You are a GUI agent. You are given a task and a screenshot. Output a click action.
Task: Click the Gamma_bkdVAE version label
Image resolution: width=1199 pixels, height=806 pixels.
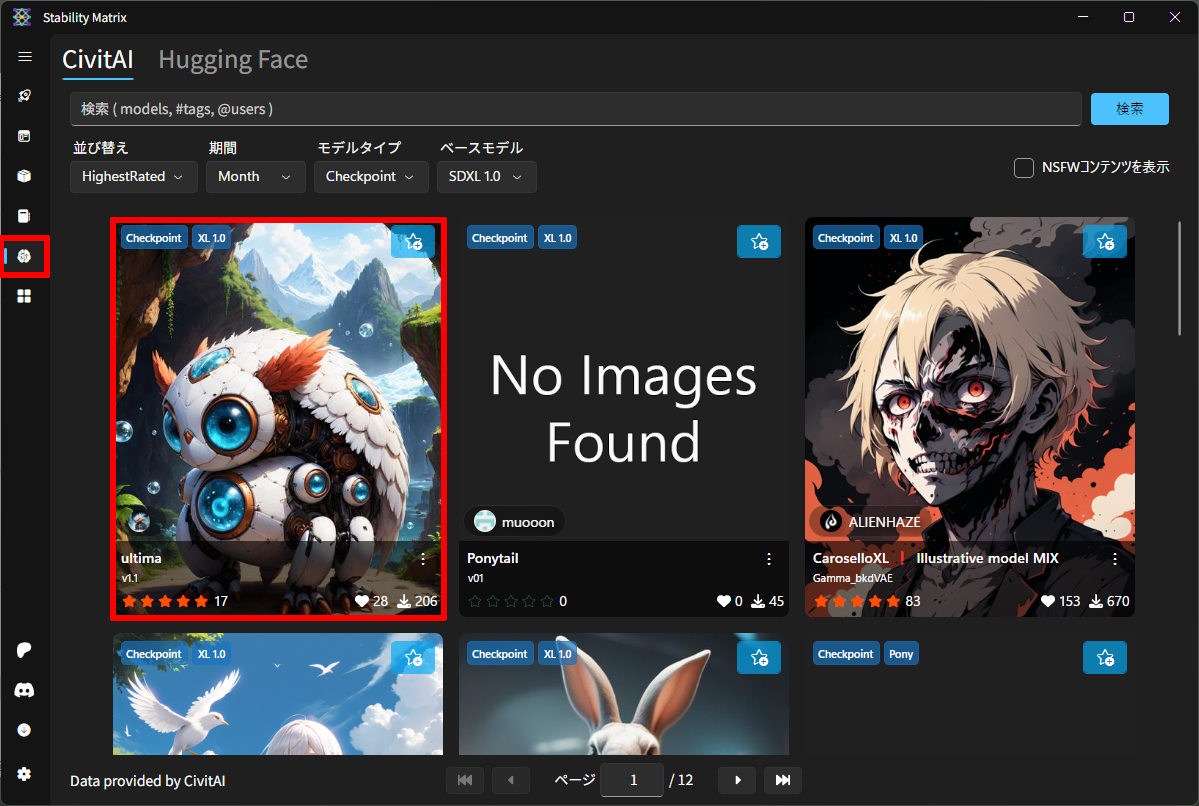tap(853, 578)
